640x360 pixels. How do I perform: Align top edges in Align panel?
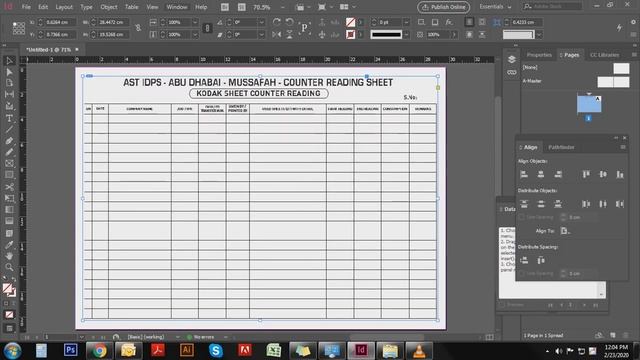click(x=586, y=175)
